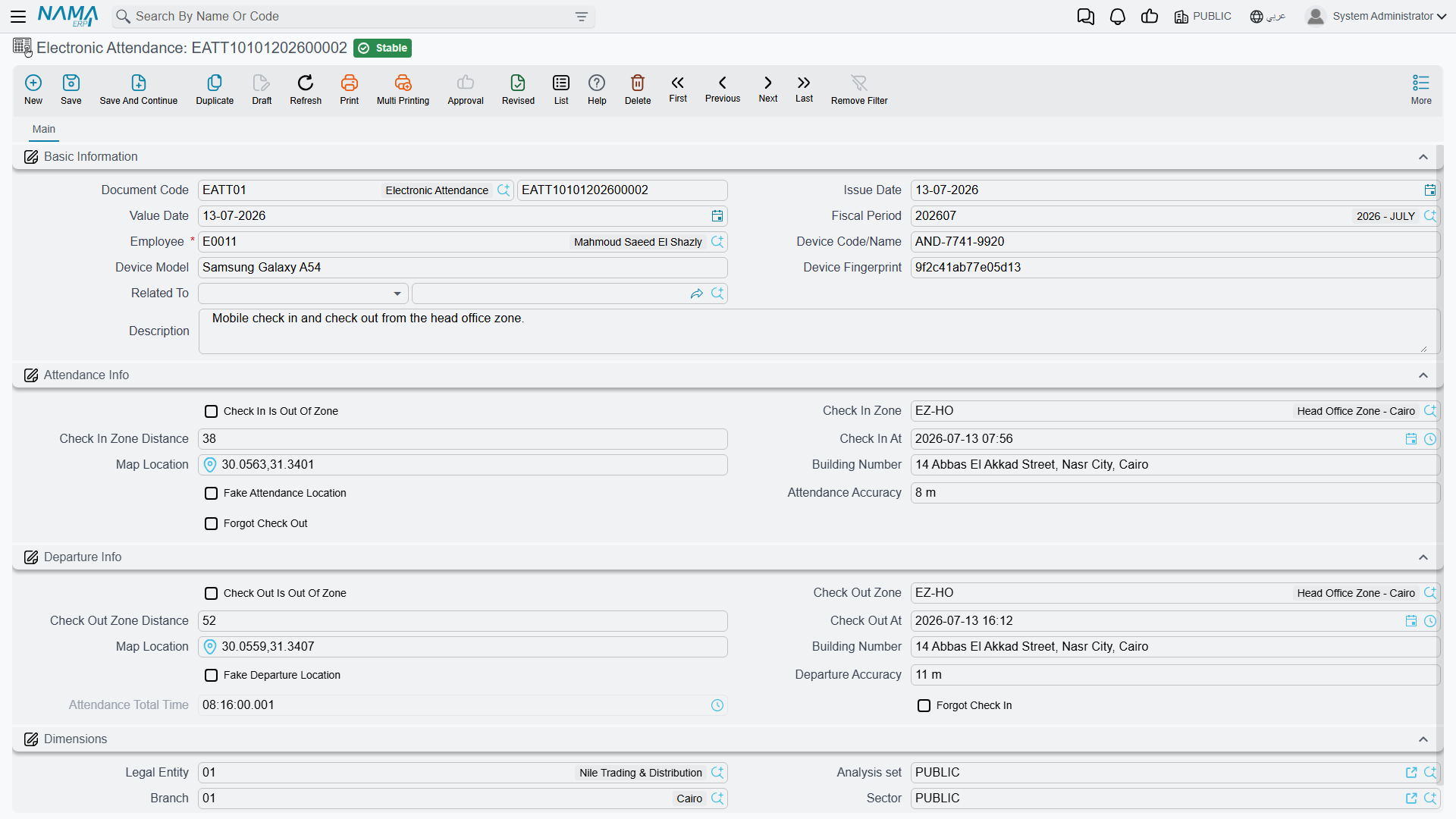
Task: Tick Fake Attendance Location checkbox
Action: click(212, 494)
